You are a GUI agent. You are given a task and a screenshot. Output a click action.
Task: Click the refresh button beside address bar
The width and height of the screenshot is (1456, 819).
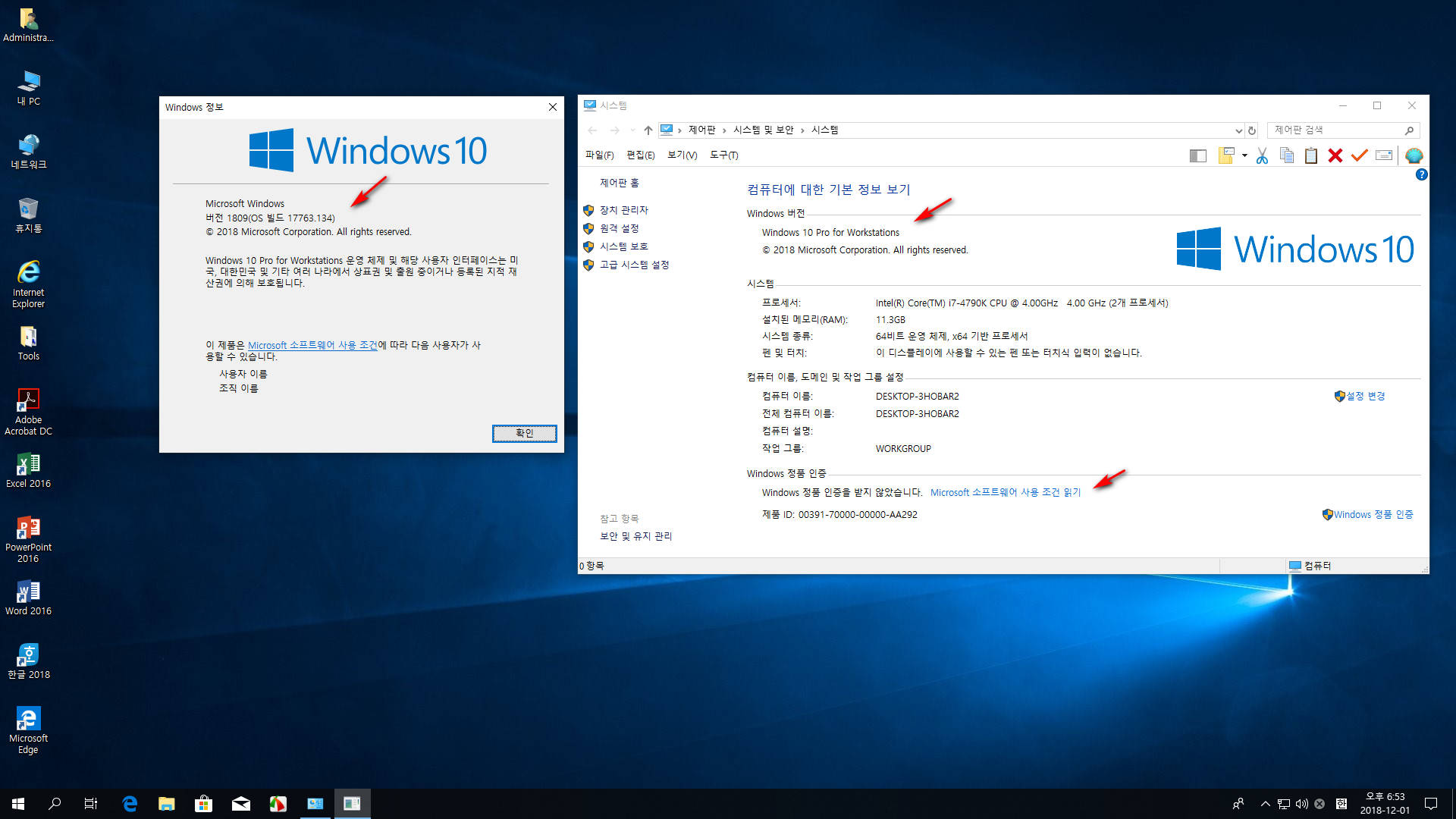(x=1252, y=130)
